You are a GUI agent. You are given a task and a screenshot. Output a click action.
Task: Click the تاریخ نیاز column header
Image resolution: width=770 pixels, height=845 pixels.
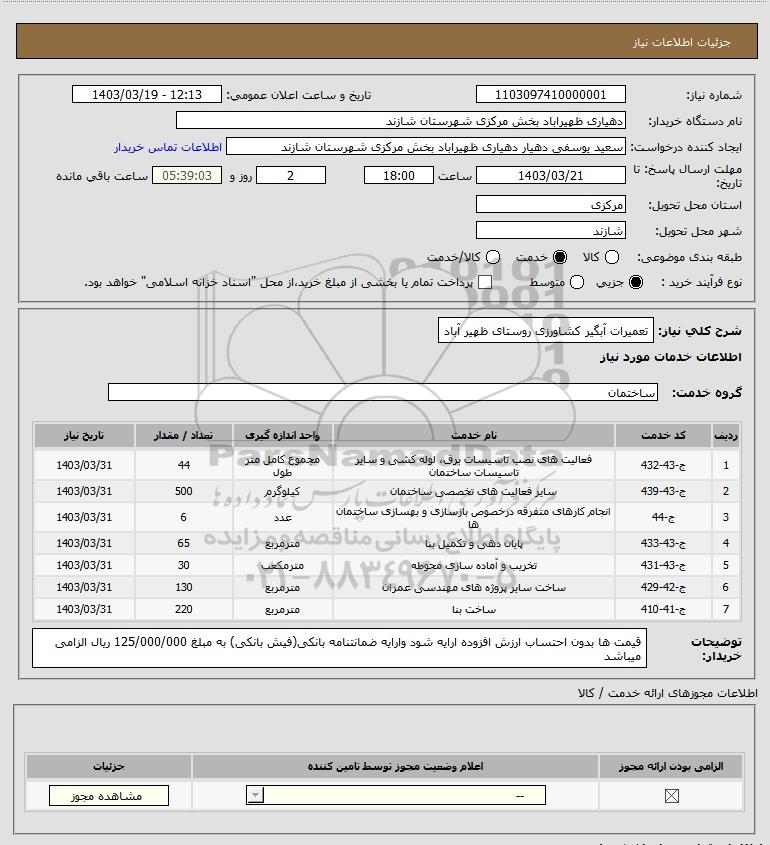[84, 435]
